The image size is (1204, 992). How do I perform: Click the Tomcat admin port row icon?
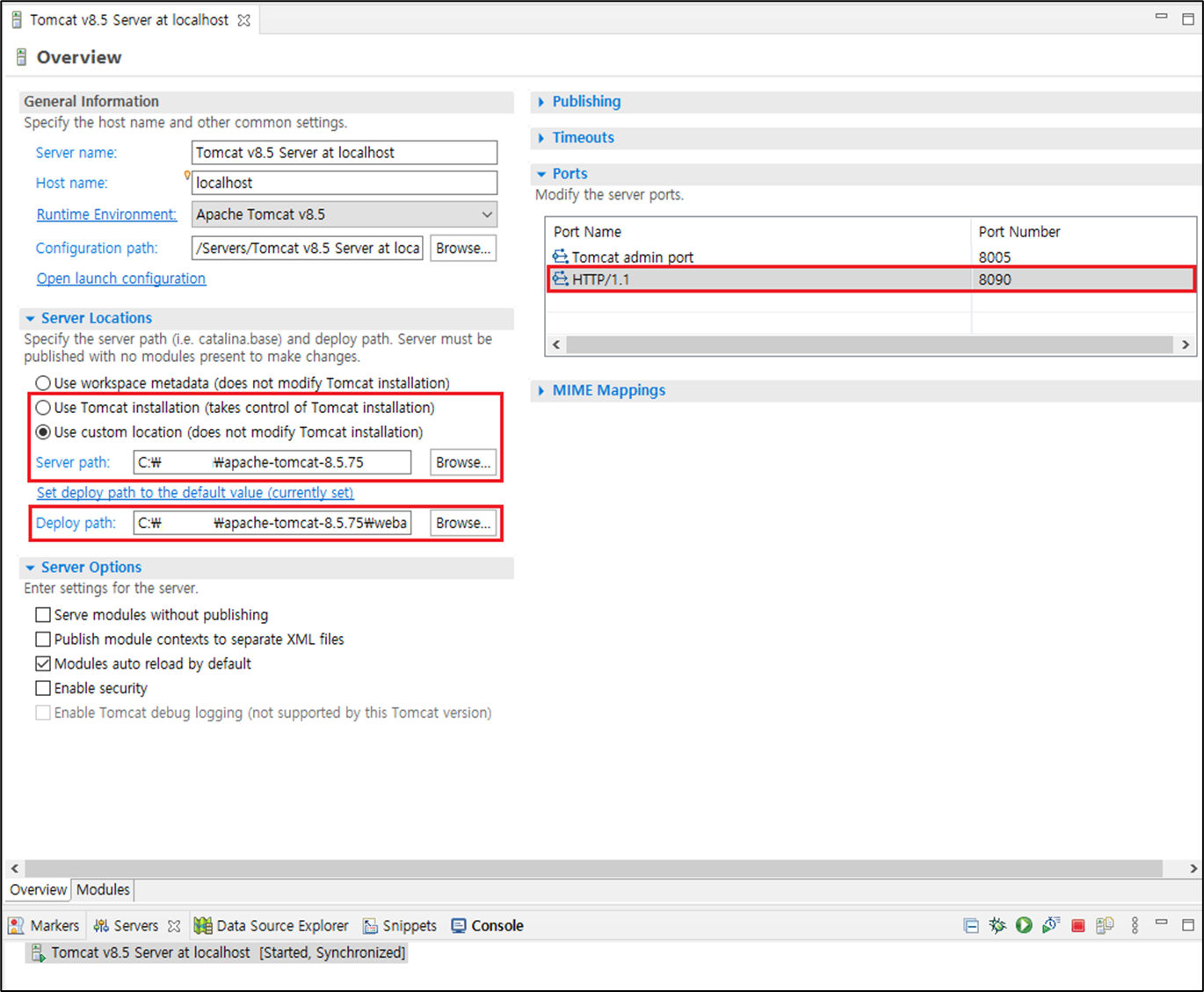pyautogui.click(x=560, y=257)
